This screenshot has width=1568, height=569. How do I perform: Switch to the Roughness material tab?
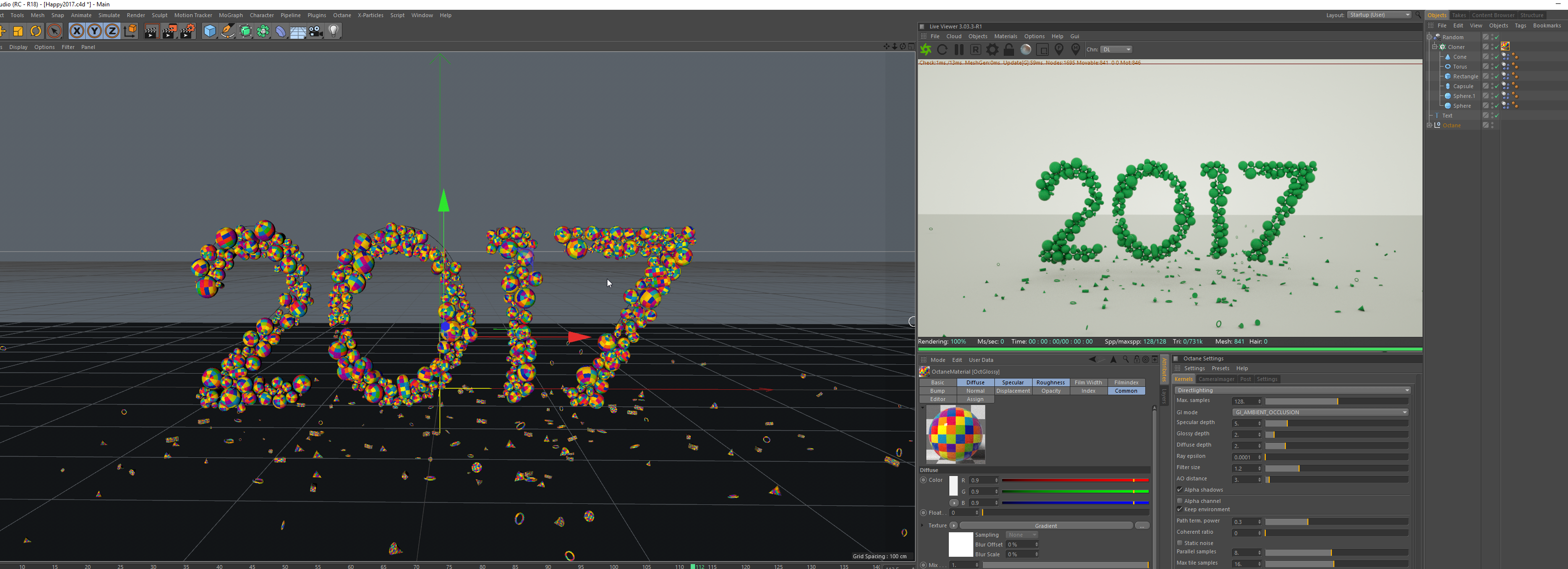1050,383
